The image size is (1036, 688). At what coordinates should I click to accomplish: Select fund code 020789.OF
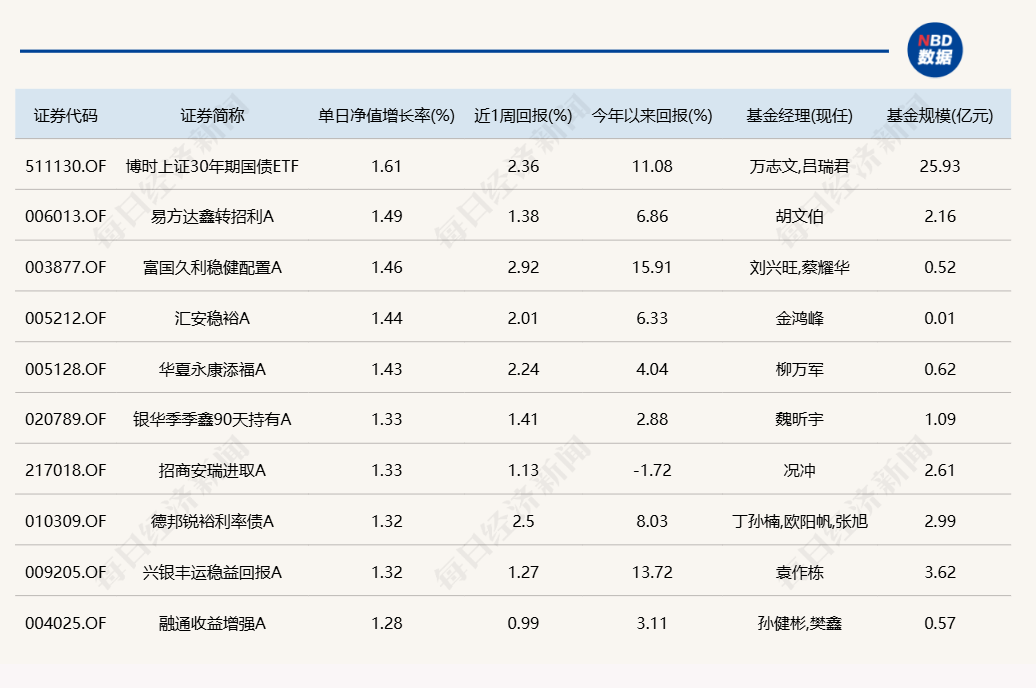point(65,419)
